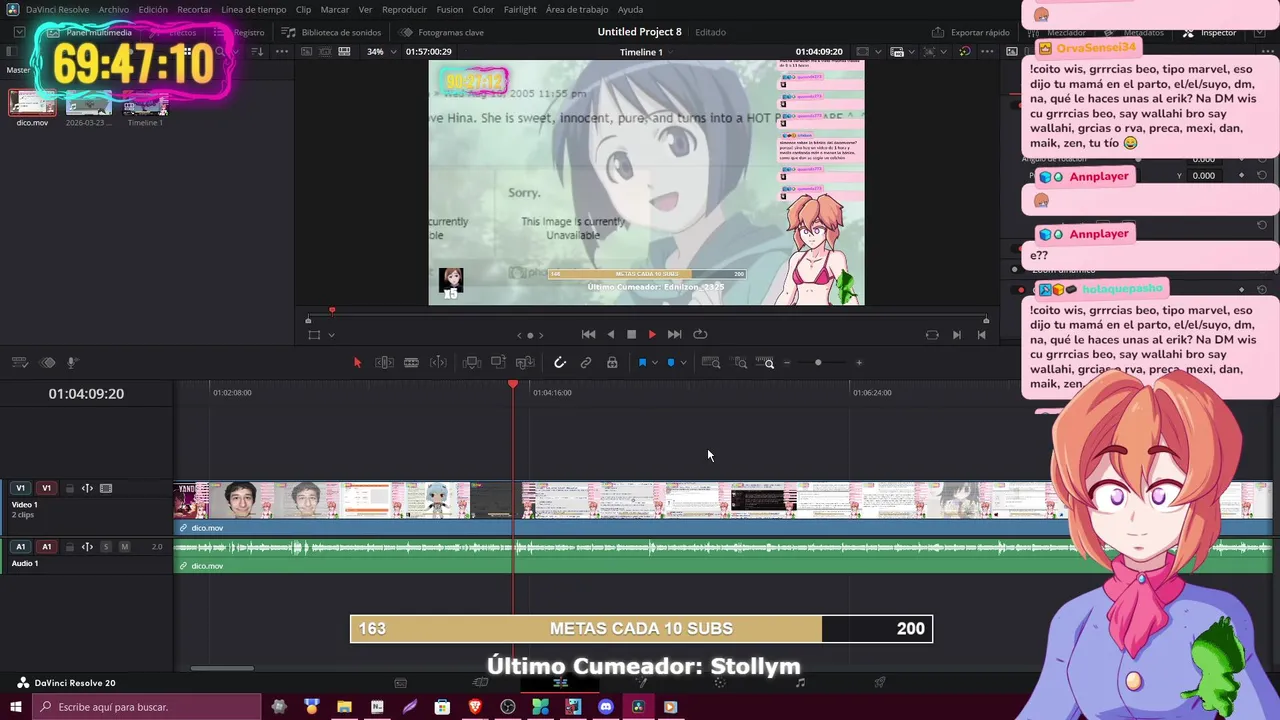The image size is (1280, 720).
Task: Click the timeline zoom minus button
Action: (787, 363)
